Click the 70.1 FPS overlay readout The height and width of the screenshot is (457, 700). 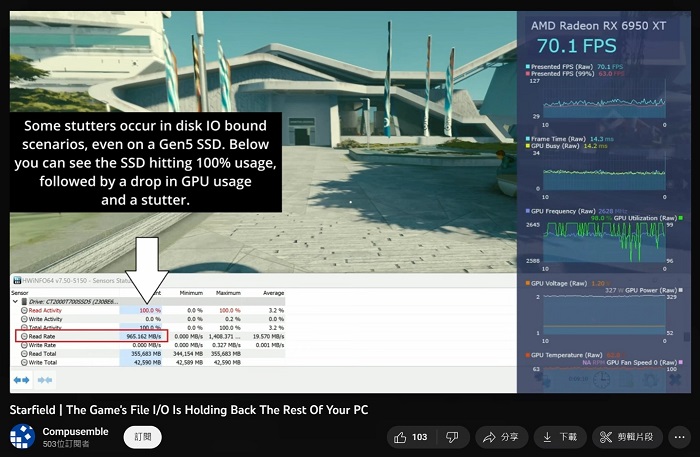pos(576,46)
